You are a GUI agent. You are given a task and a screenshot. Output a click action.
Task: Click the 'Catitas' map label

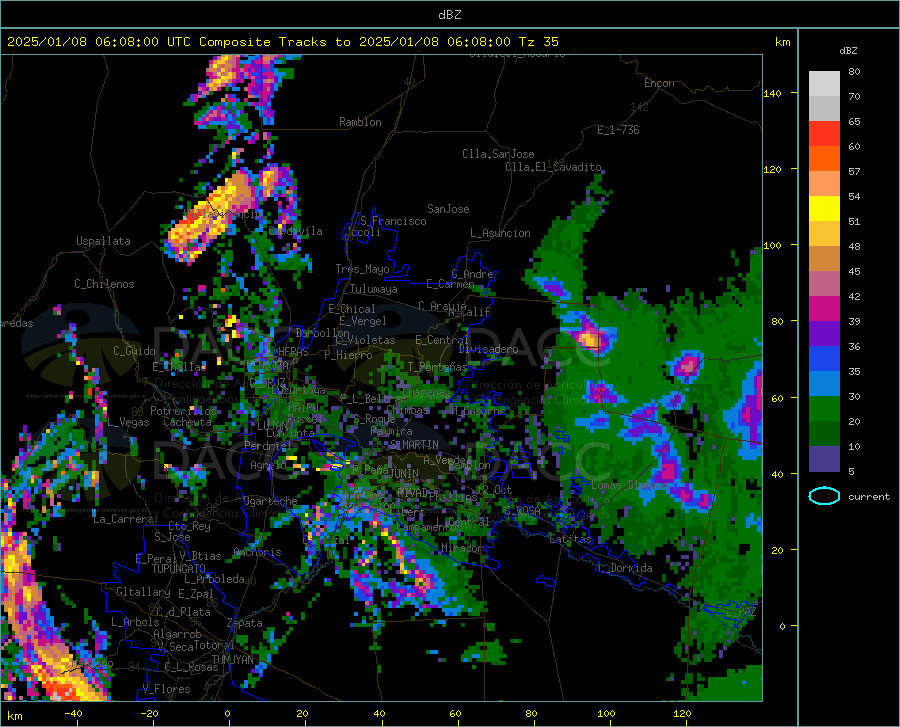point(570,539)
